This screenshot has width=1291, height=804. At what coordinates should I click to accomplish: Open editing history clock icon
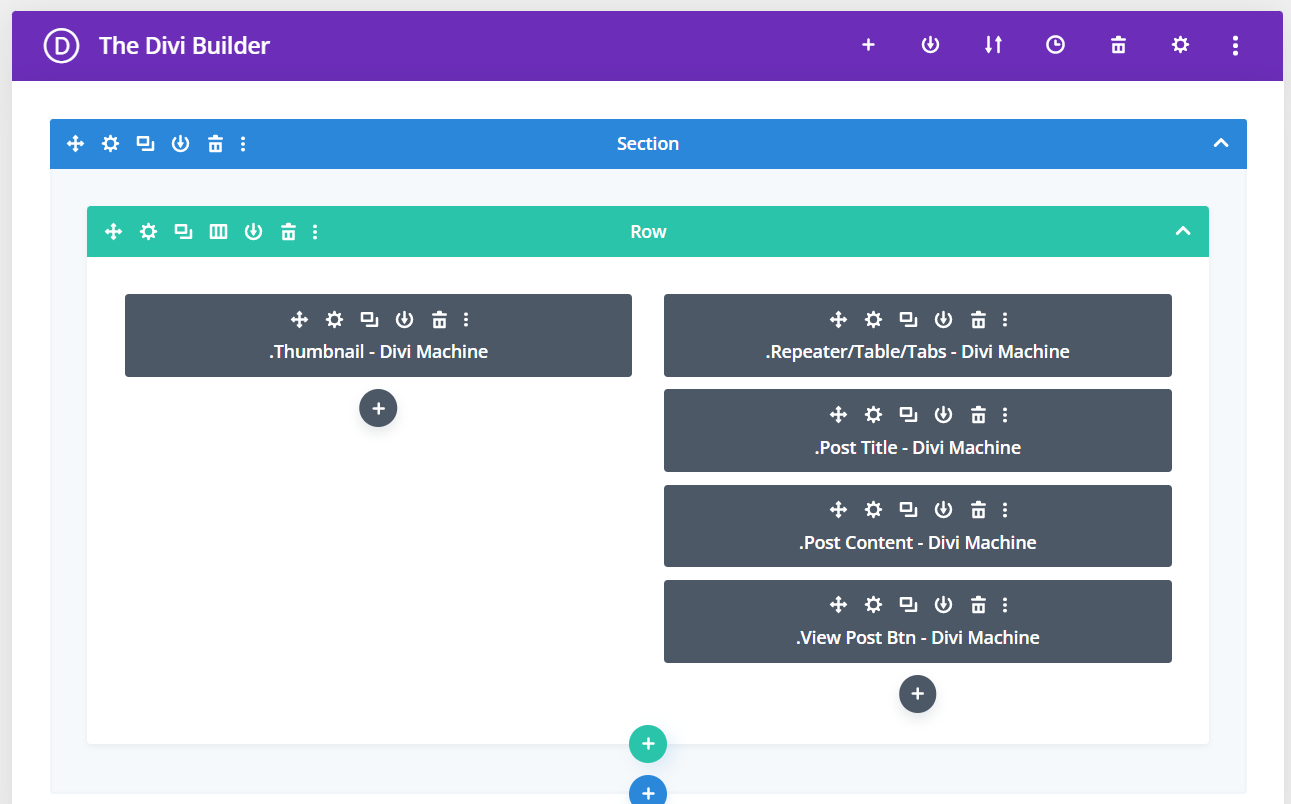point(1055,45)
